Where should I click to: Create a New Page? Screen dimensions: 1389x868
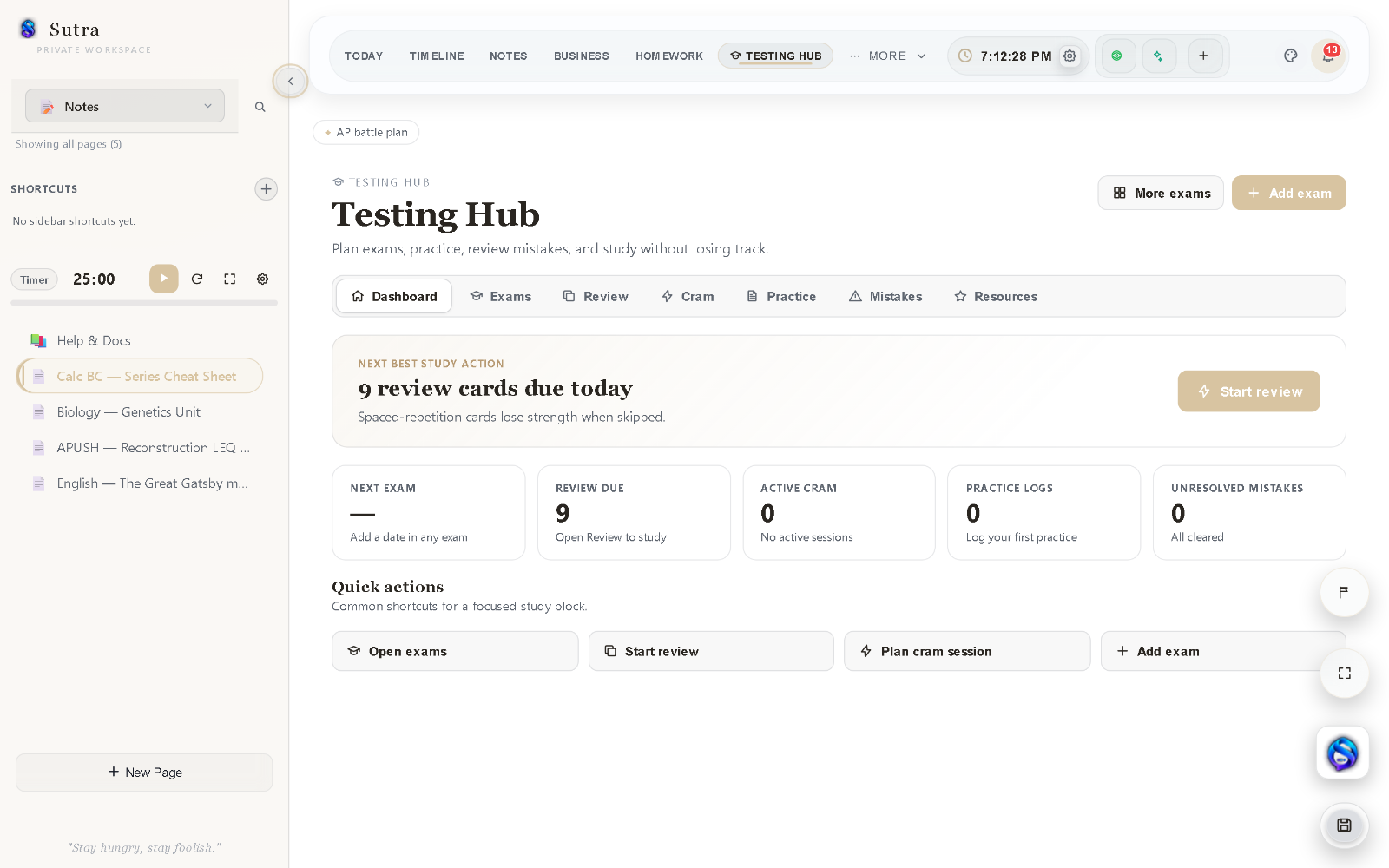pyautogui.click(x=144, y=773)
